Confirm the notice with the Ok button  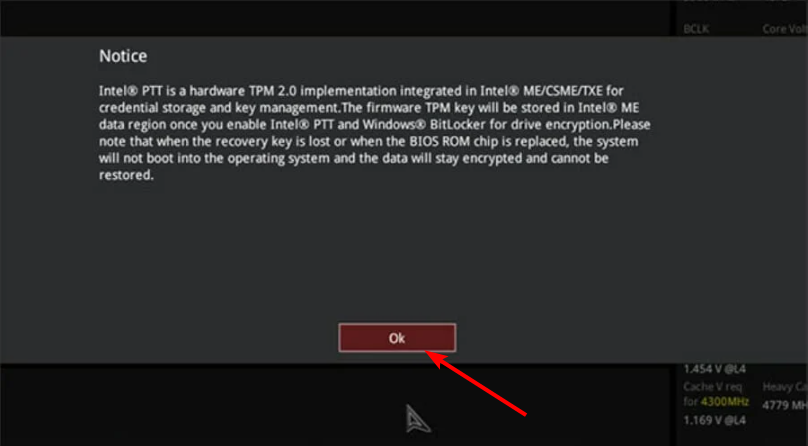pyautogui.click(x=397, y=338)
